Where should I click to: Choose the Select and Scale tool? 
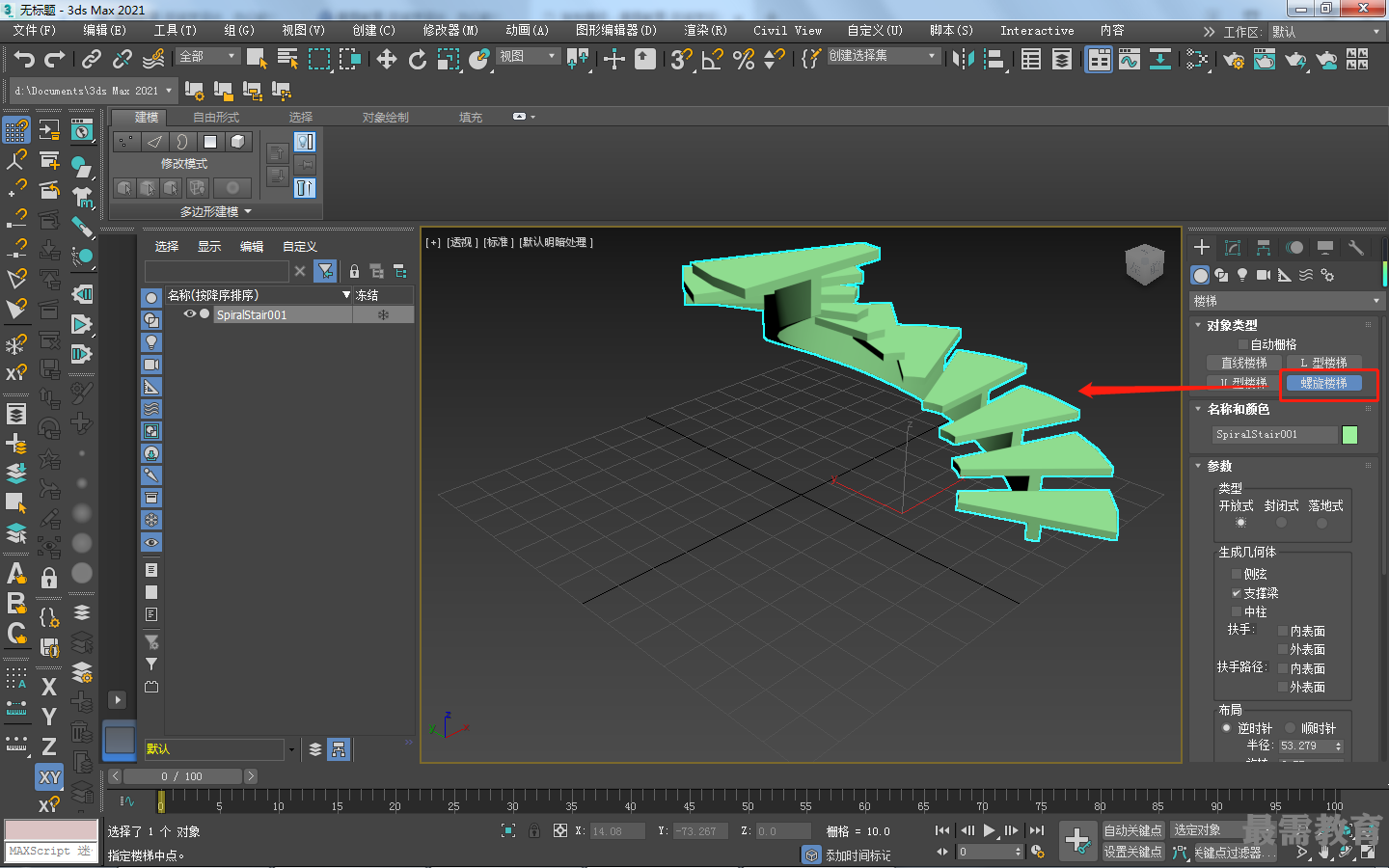coord(449,59)
